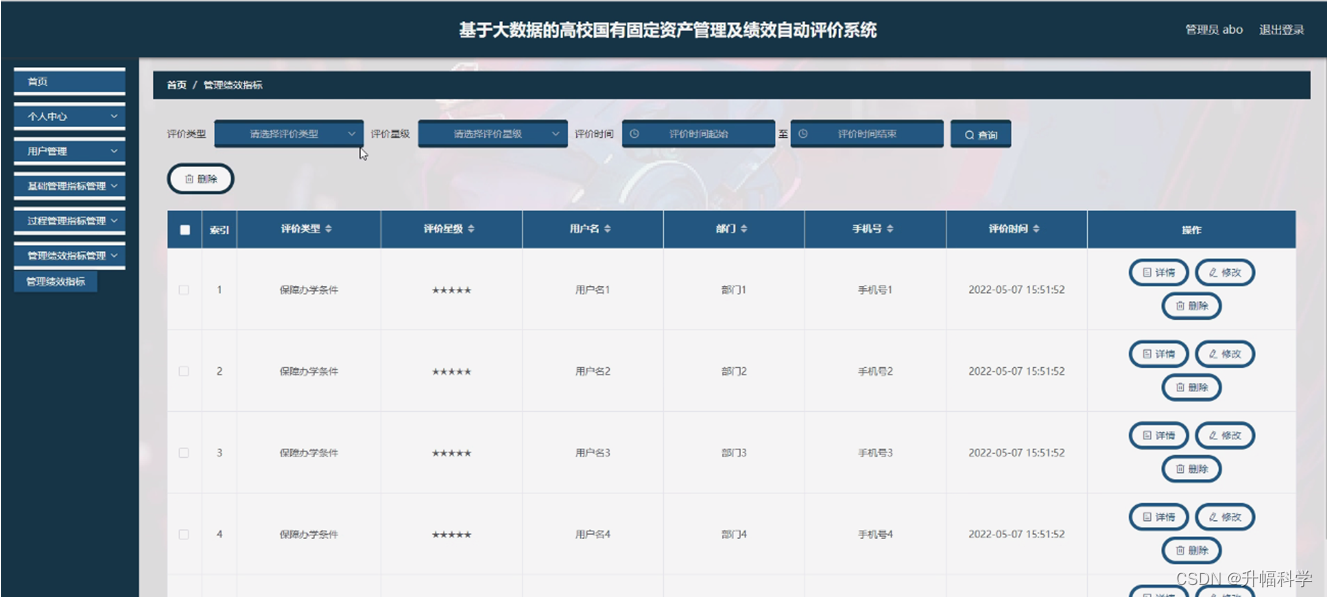Image resolution: width=1328 pixels, height=597 pixels.
Task: Open 基础管理指标管理 sidebar menu
Action: pos(67,187)
